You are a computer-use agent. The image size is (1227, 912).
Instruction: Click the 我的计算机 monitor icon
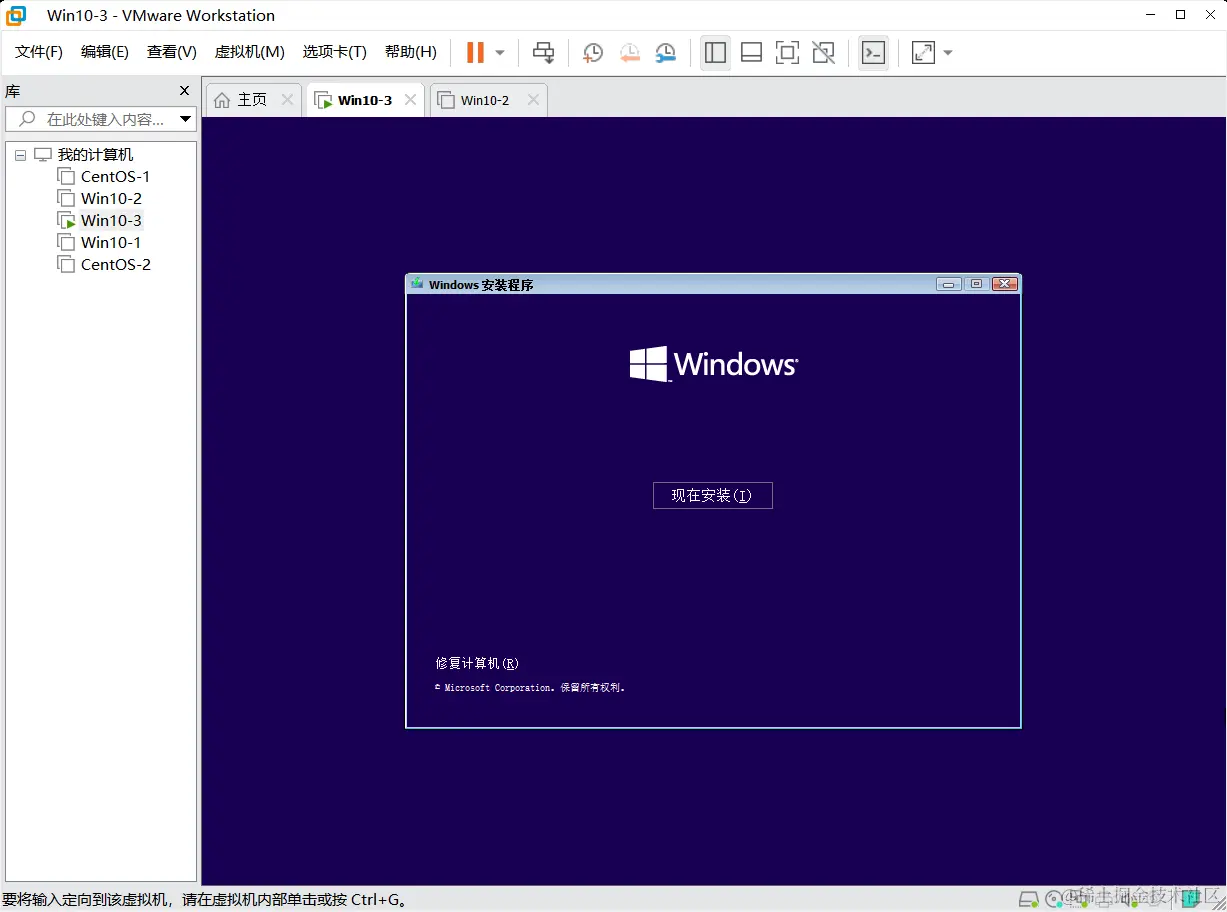click(42, 155)
